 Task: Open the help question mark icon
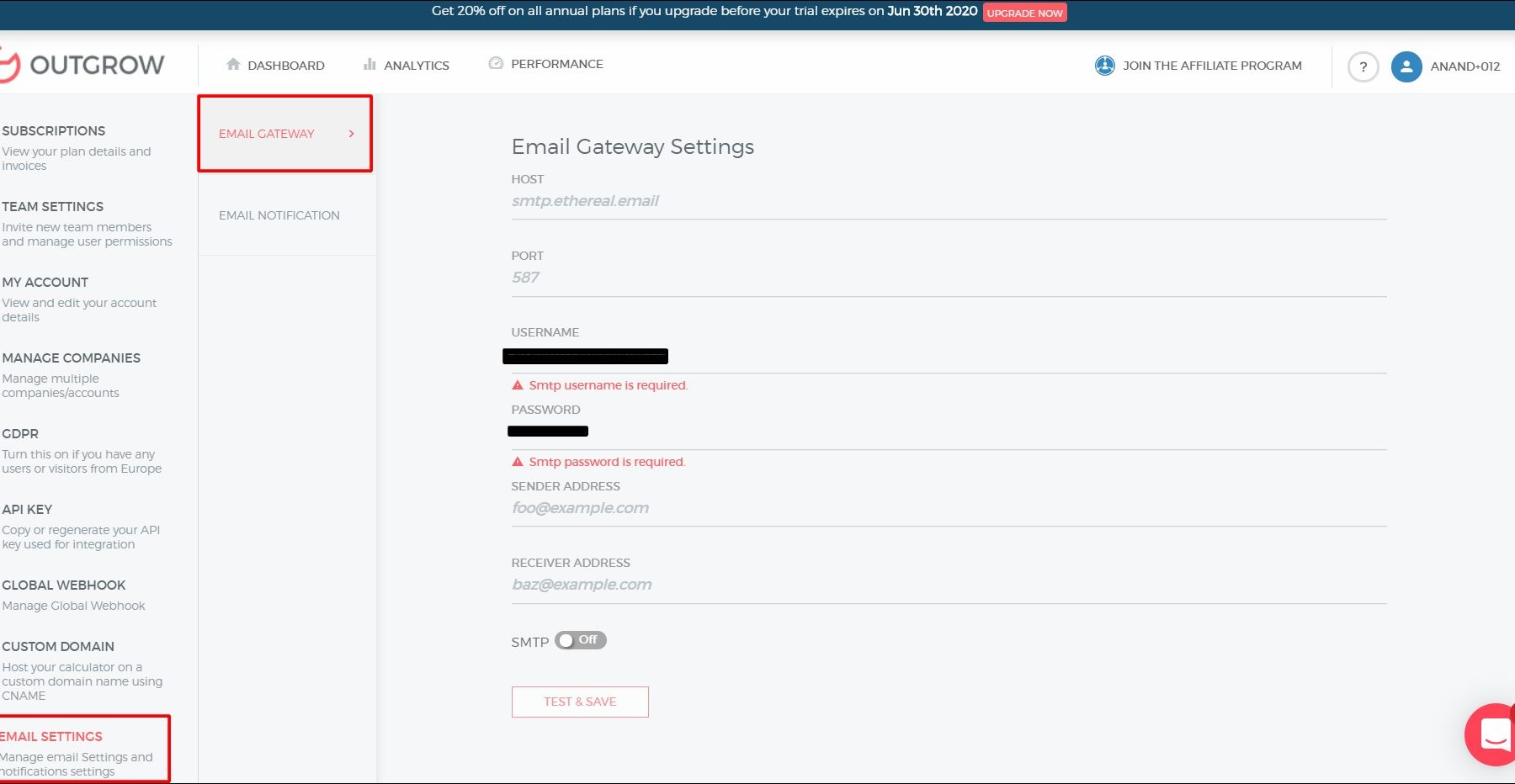(x=1363, y=66)
